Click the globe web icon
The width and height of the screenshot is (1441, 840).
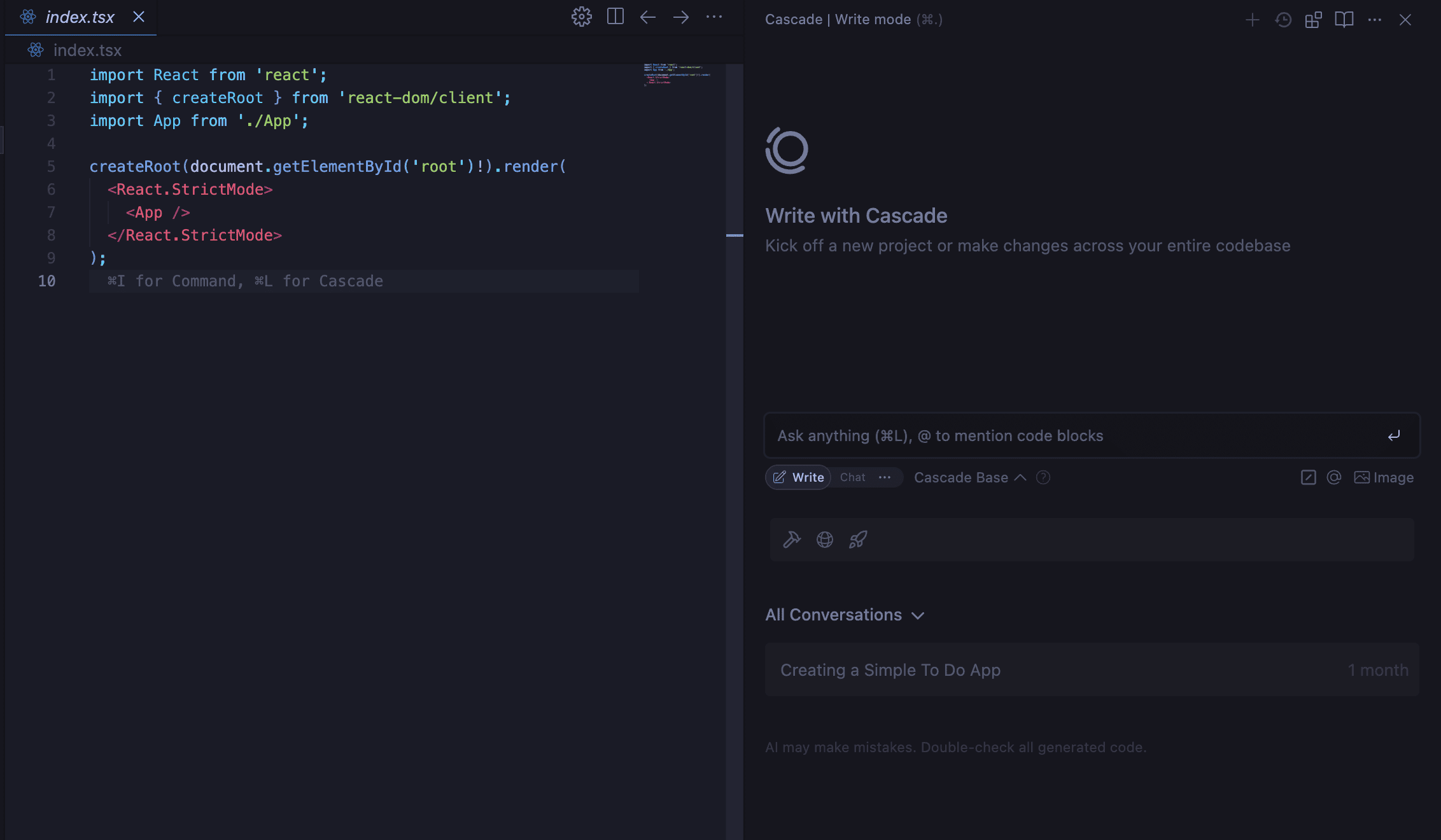pos(825,540)
